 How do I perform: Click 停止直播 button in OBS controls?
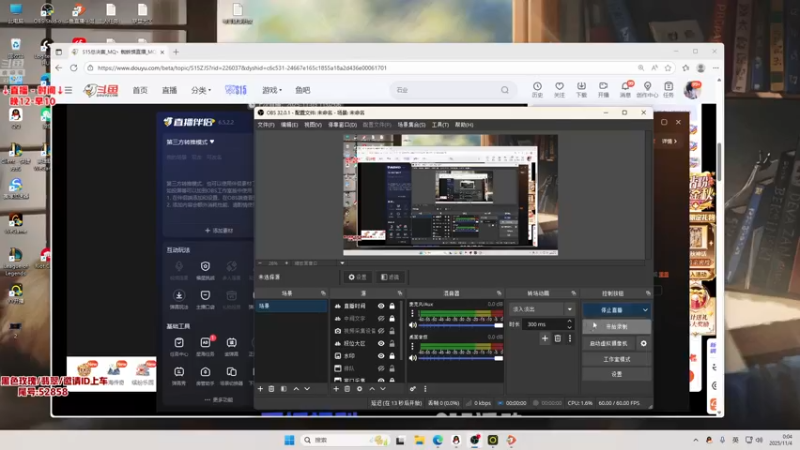(611, 310)
